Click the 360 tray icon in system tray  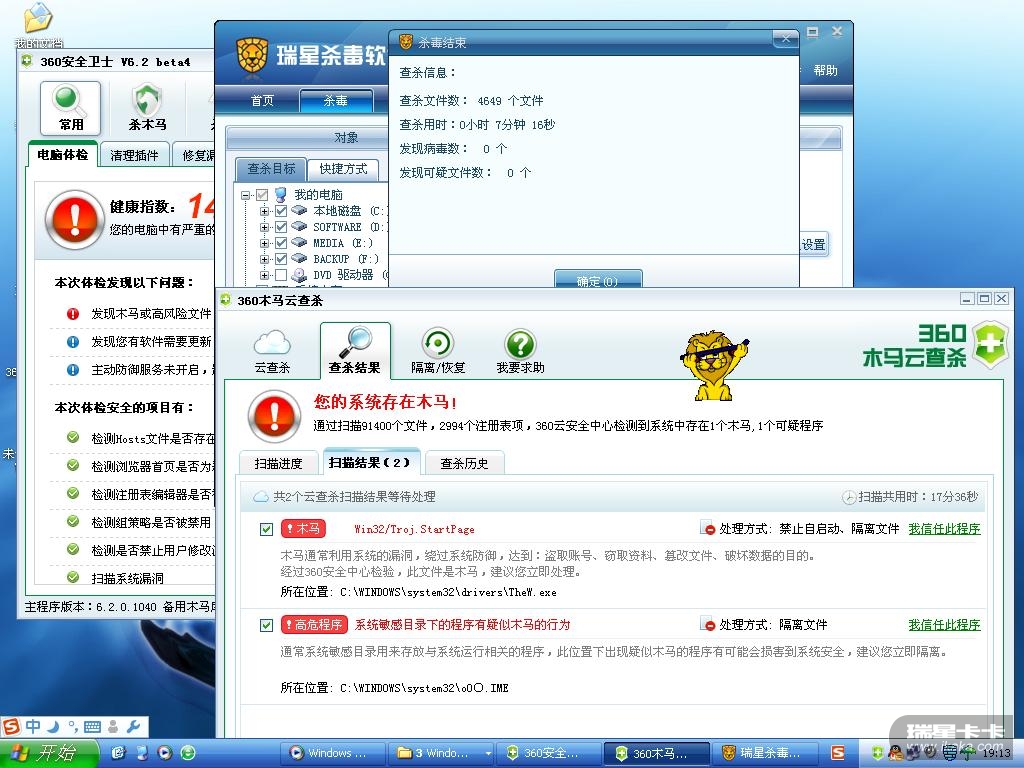(877, 753)
